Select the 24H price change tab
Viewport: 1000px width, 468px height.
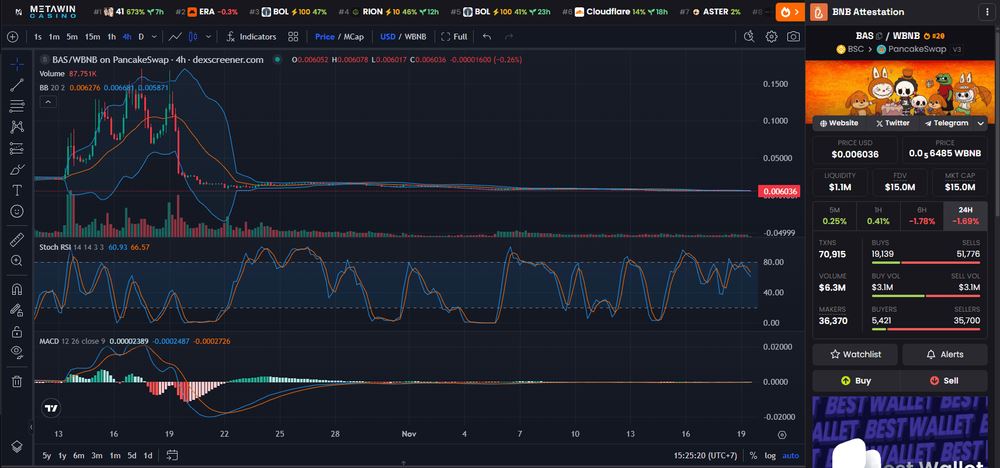[966, 216]
